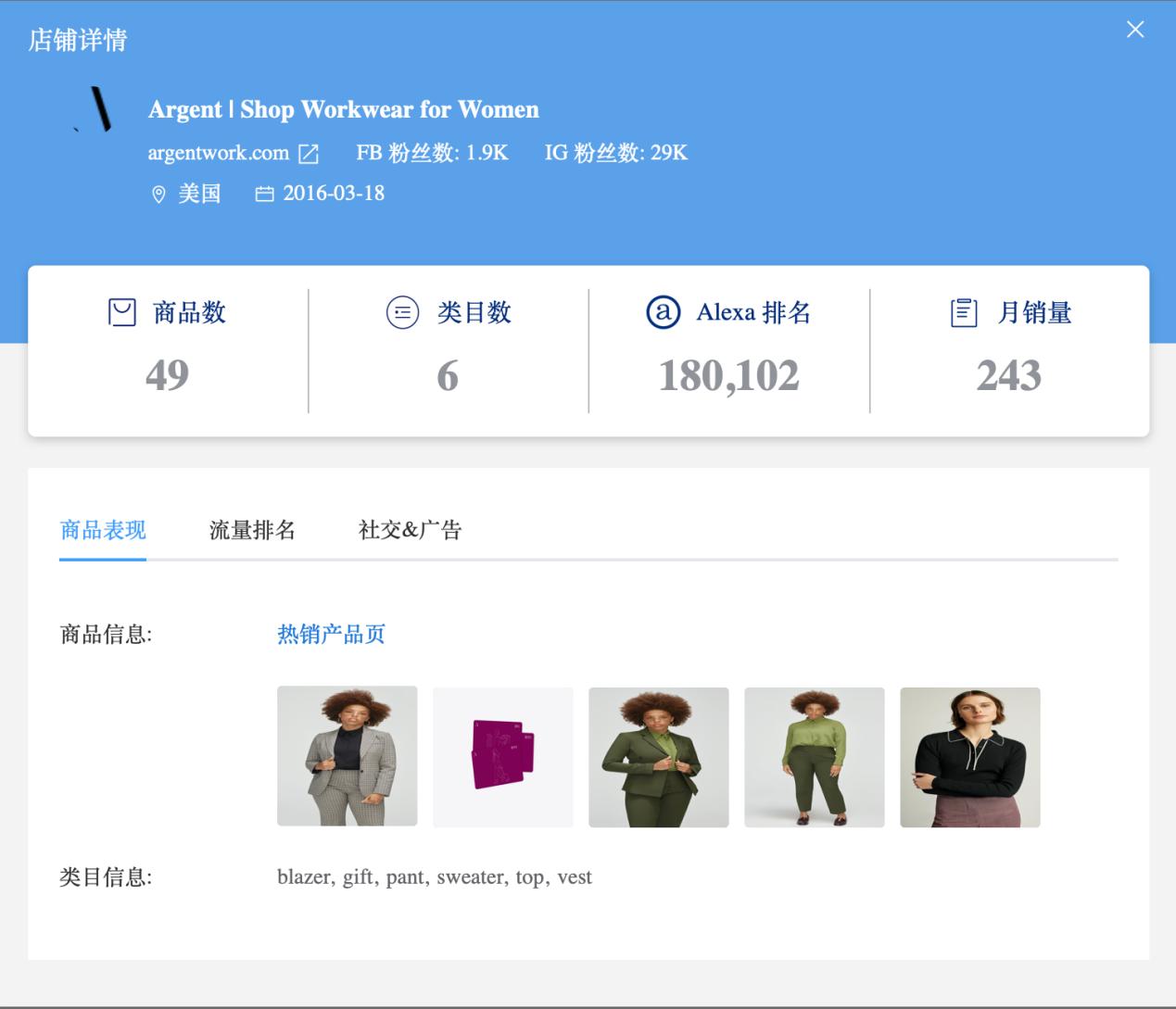
Task: Switch to the 流量排名 tab
Action: coord(250,530)
